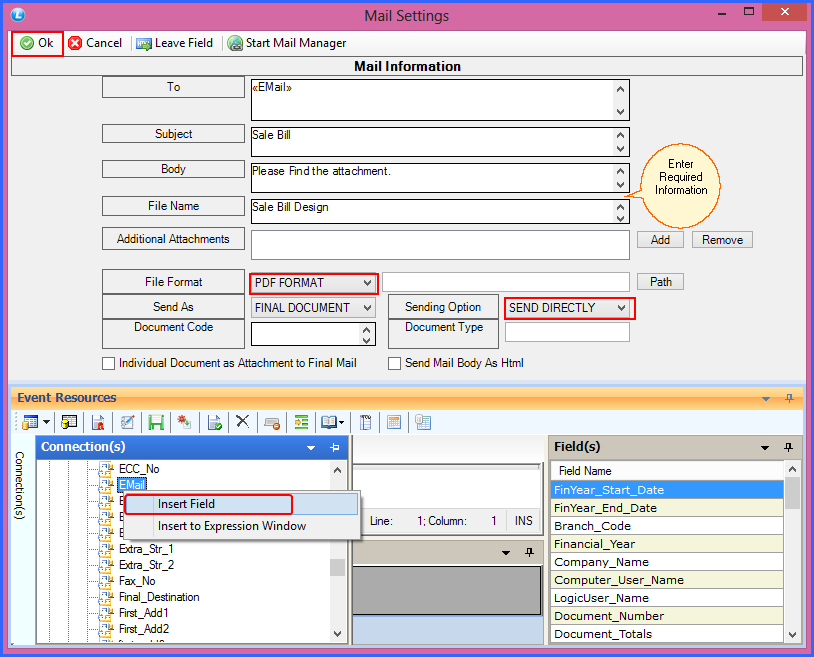
Task: Click the black X delete icon
Action: 242,421
